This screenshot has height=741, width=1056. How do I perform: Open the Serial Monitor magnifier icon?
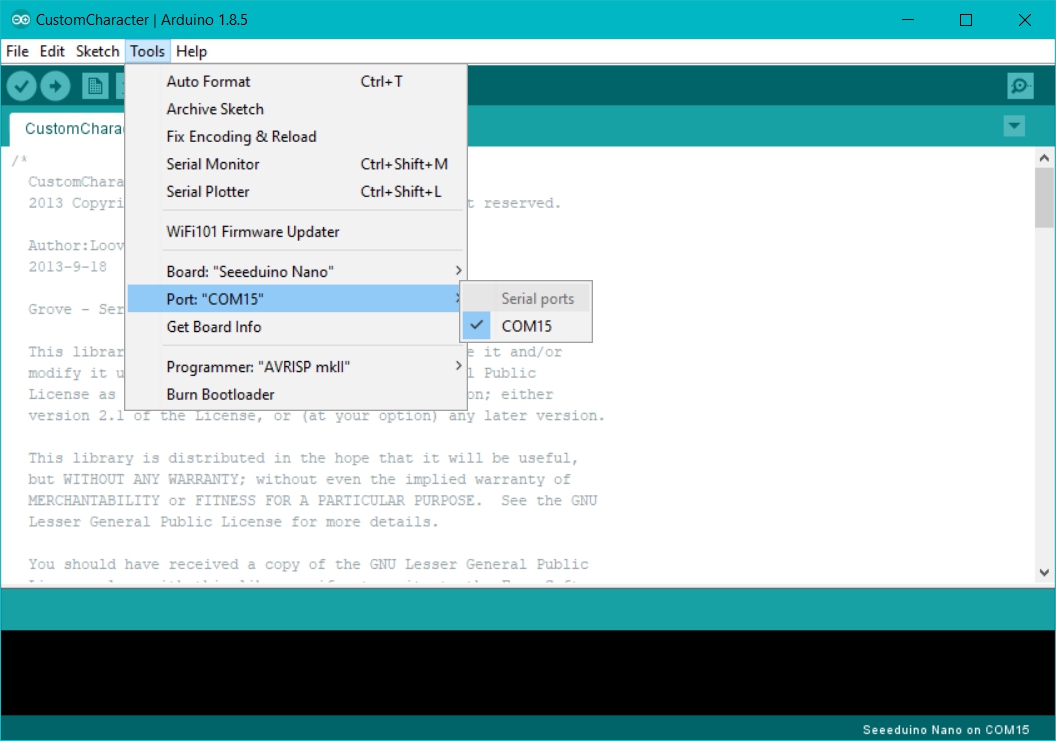1020,86
